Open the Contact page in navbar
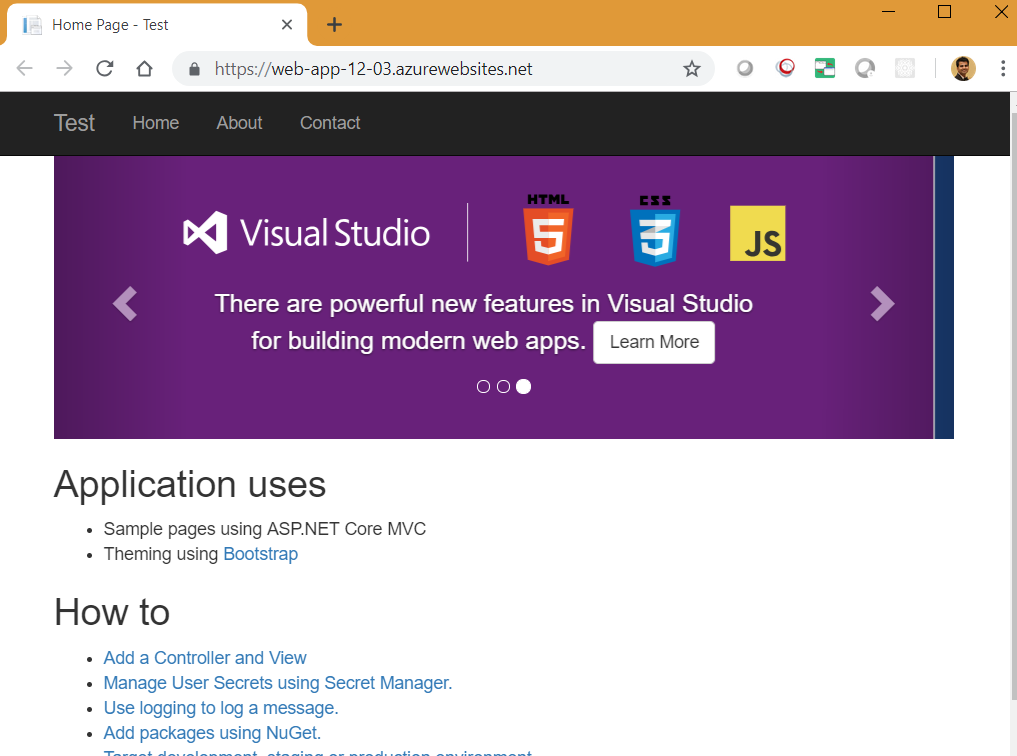The height and width of the screenshot is (756, 1017). click(x=330, y=123)
